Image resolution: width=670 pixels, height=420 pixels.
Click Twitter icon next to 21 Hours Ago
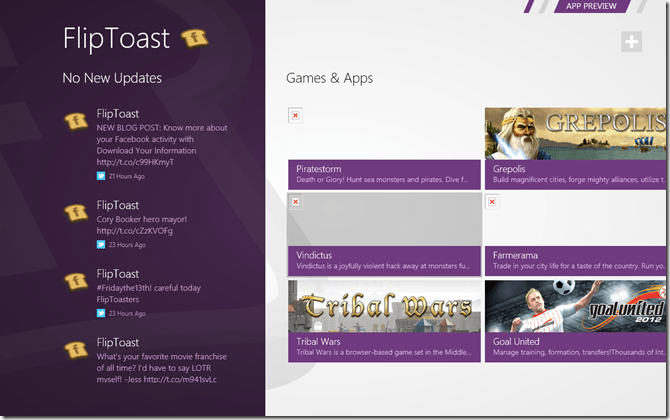coord(101,176)
